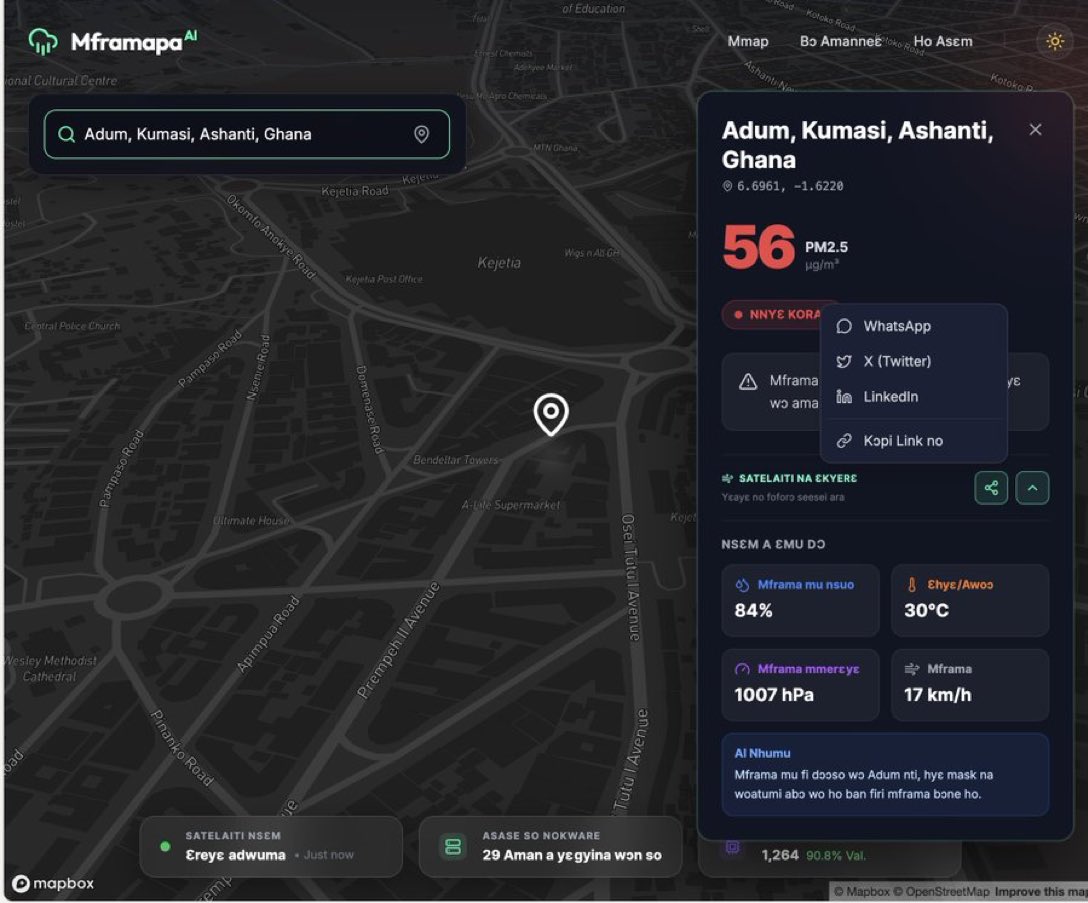The image size is (1088, 903).
Task: Click the Ɛhyɛ/Awɔɔ 30°C card
Action: point(969,600)
